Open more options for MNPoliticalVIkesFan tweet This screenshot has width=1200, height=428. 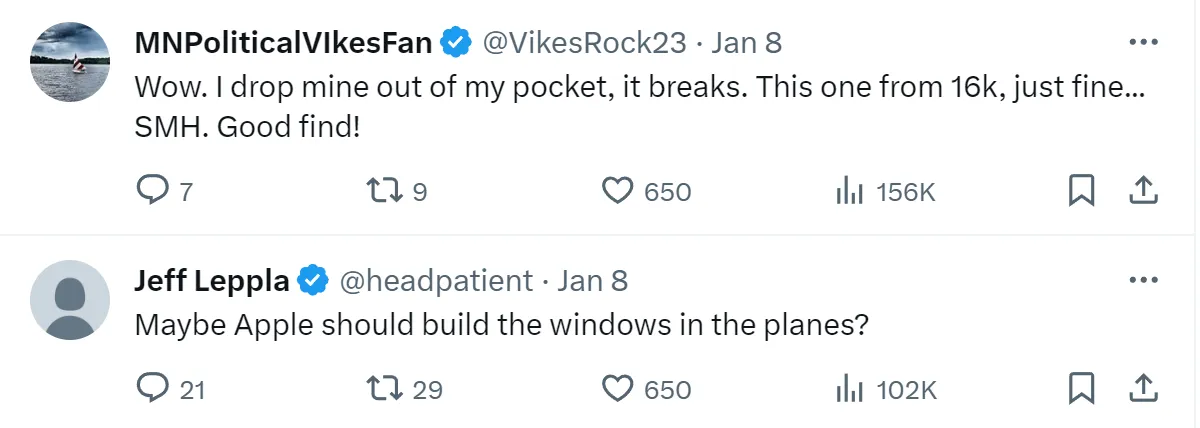(x=1143, y=43)
